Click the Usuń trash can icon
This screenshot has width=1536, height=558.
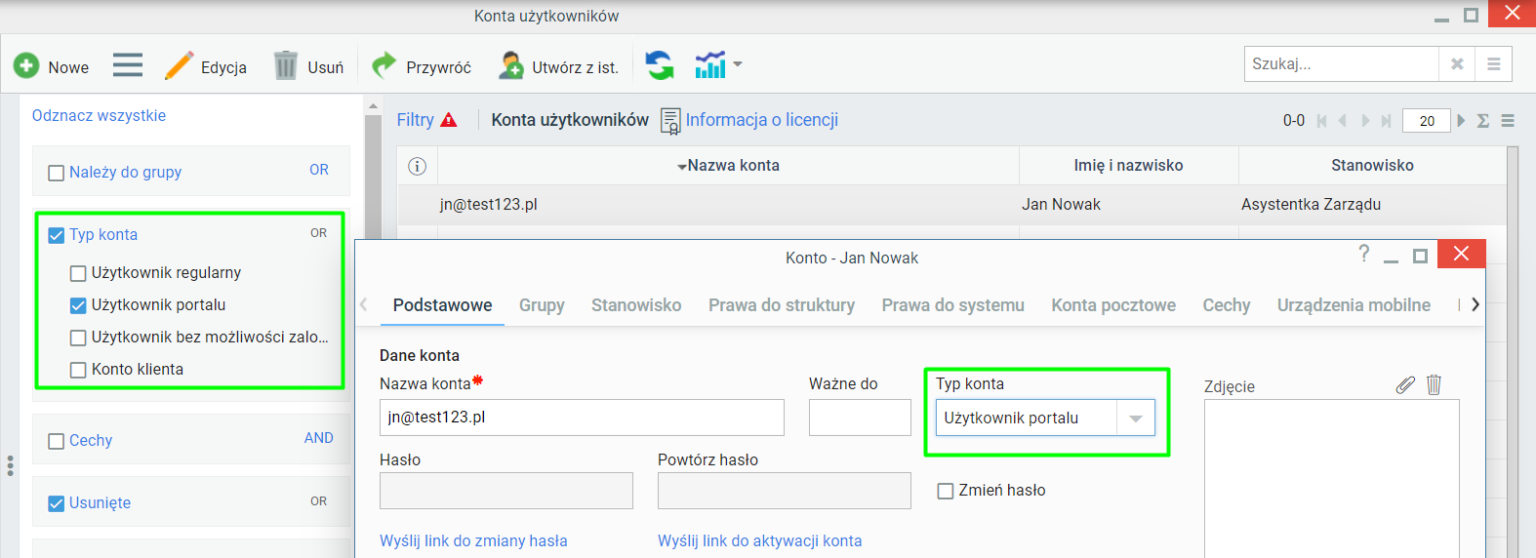(286, 66)
